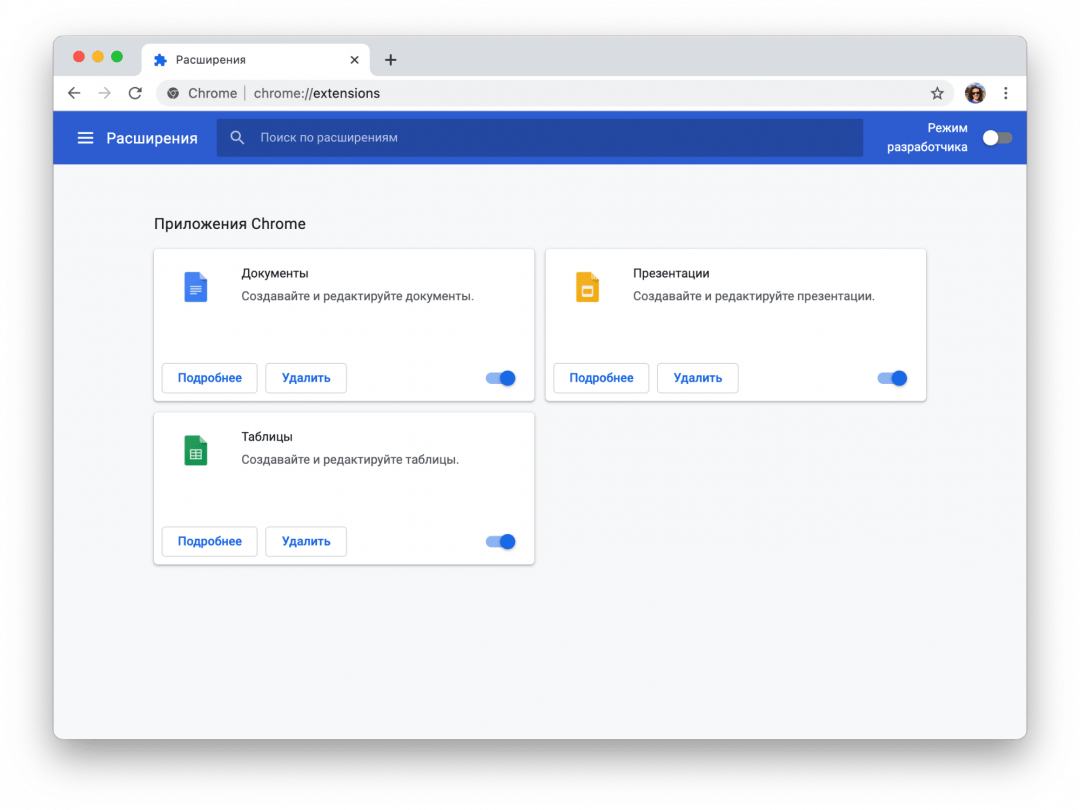Click Удалить for Презентации

pos(697,378)
